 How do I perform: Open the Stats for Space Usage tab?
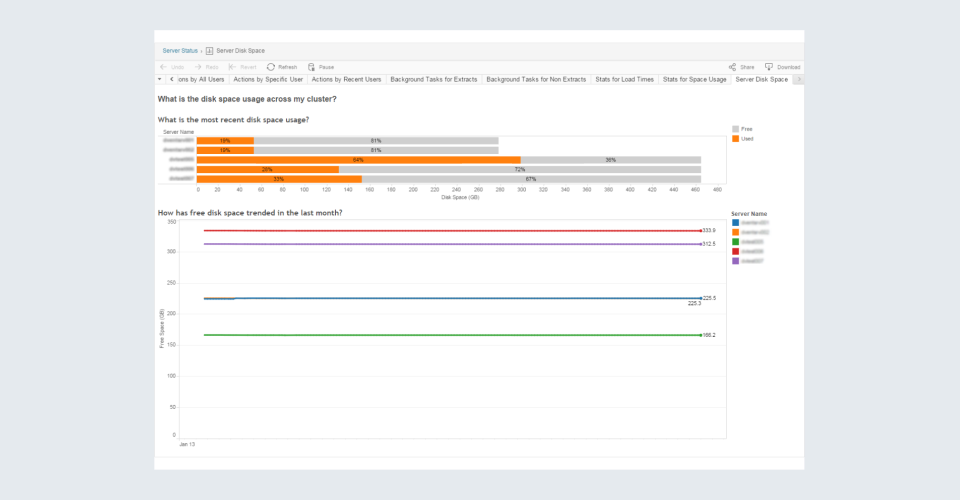694,78
